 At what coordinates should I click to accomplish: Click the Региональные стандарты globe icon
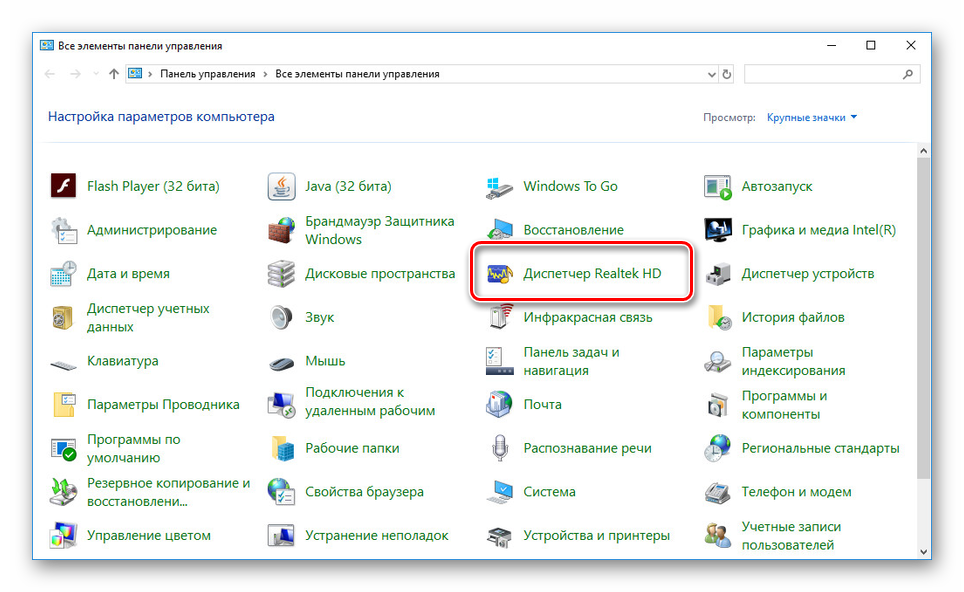pyautogui.click(x=717, y=449)
